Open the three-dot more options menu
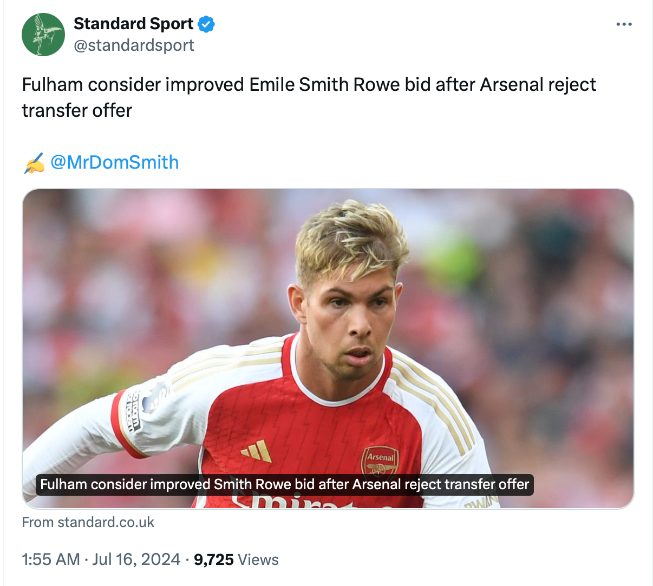Screen dimensions: 653x586 click(624, 24)
